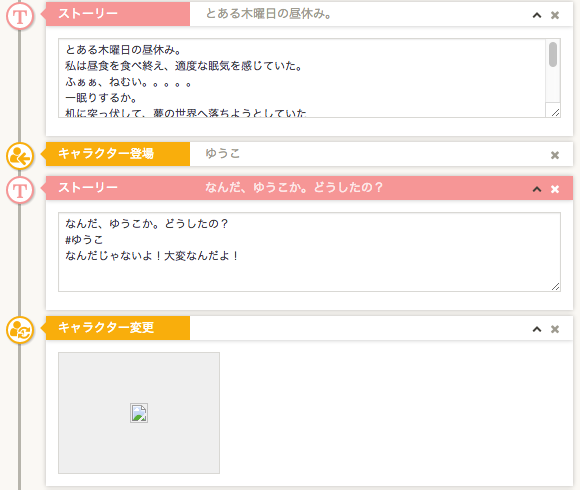Click the first story text area
The height and width of the screenshot is (490, 580).
click(x=302, y=78)
